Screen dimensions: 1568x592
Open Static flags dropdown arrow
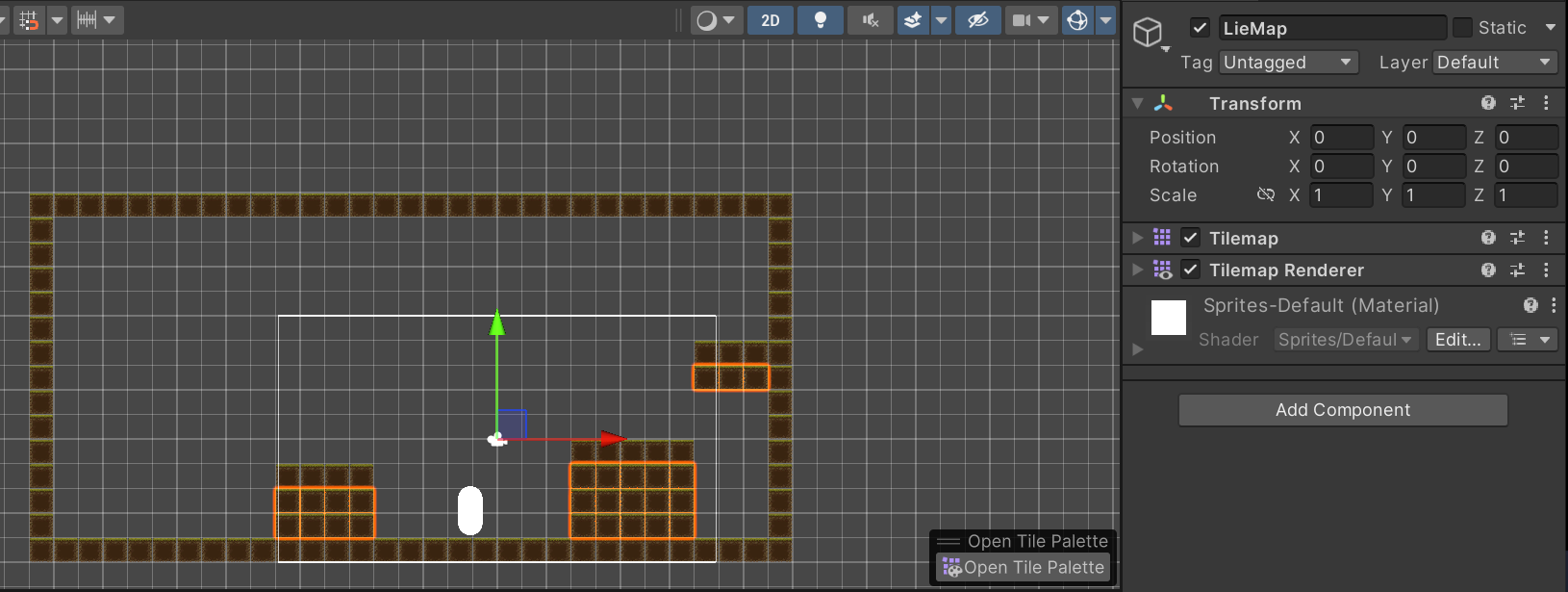[1550, 28]
